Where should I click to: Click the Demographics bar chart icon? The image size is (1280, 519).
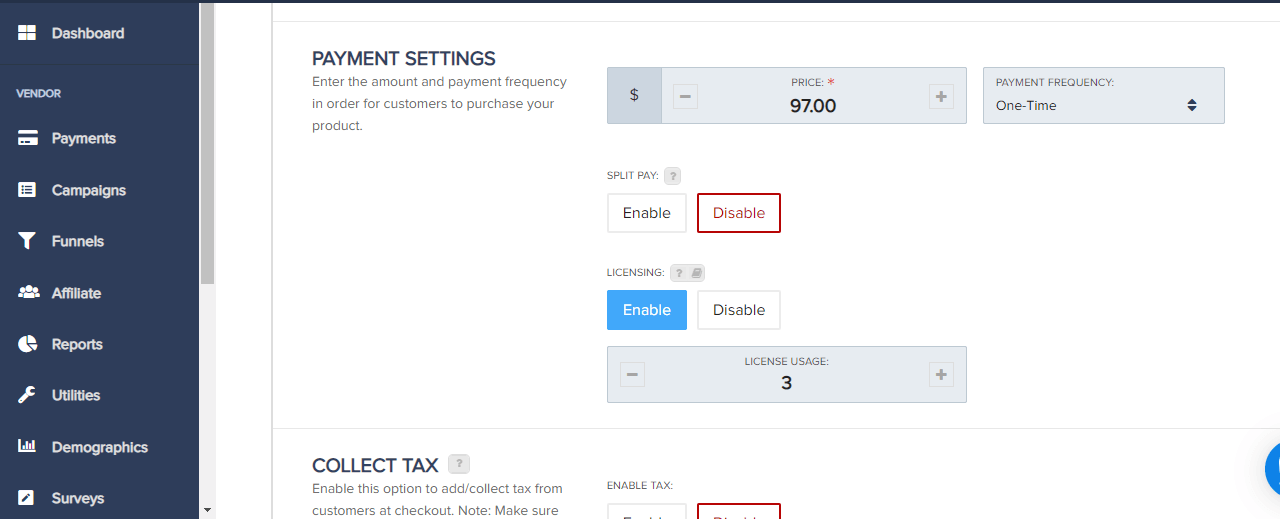(x=28, y=447)
